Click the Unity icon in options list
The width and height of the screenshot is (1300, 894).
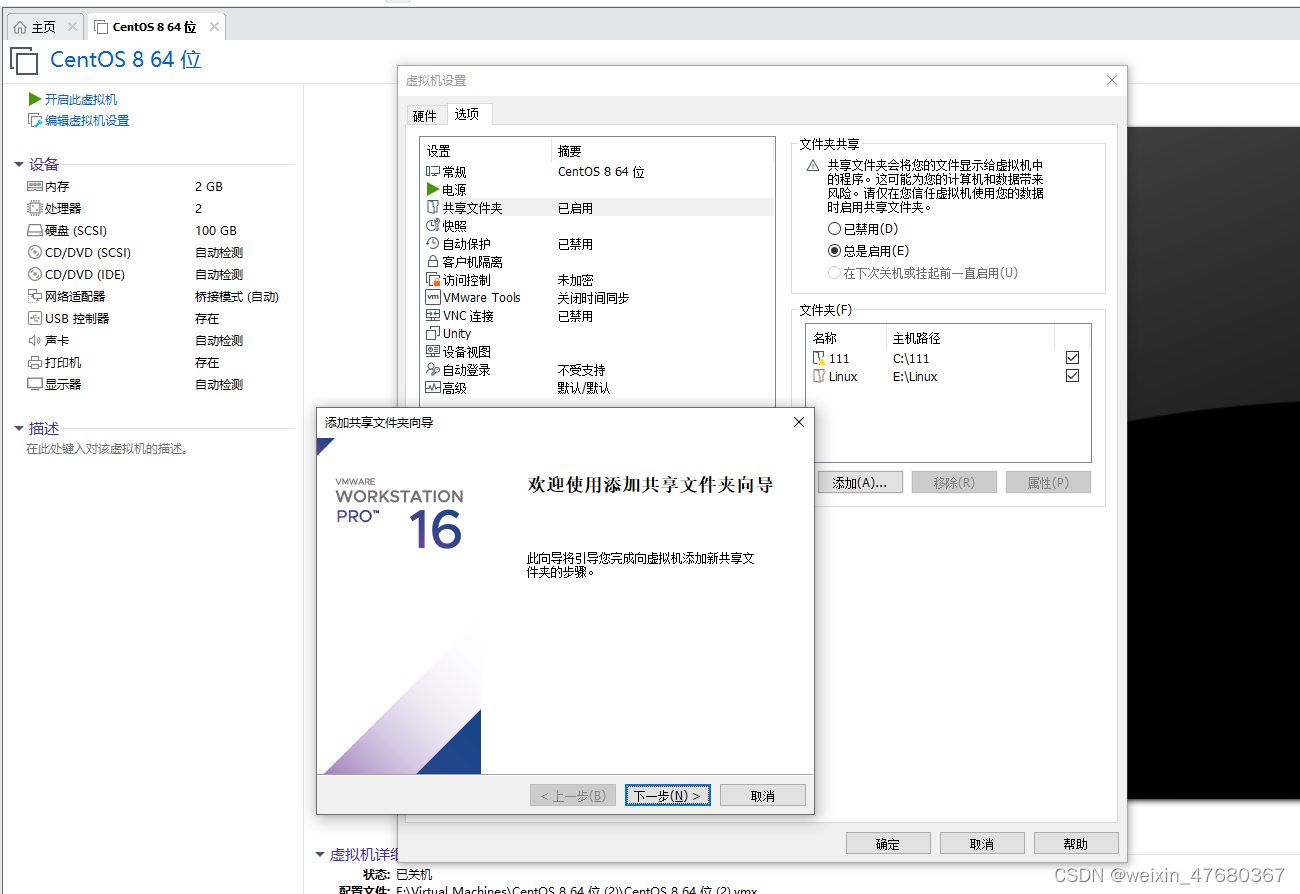click(x=433, y=334)
